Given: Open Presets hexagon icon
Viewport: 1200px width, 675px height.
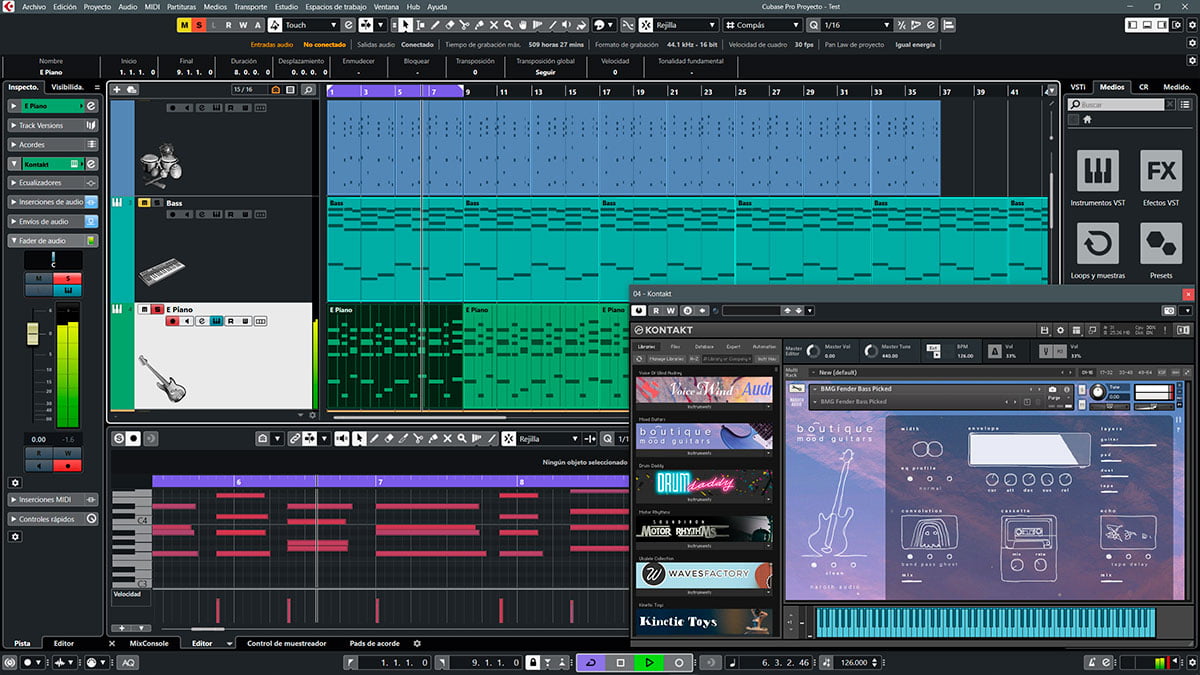Looking at the screenshot, I should click(x=1161, y=243).
